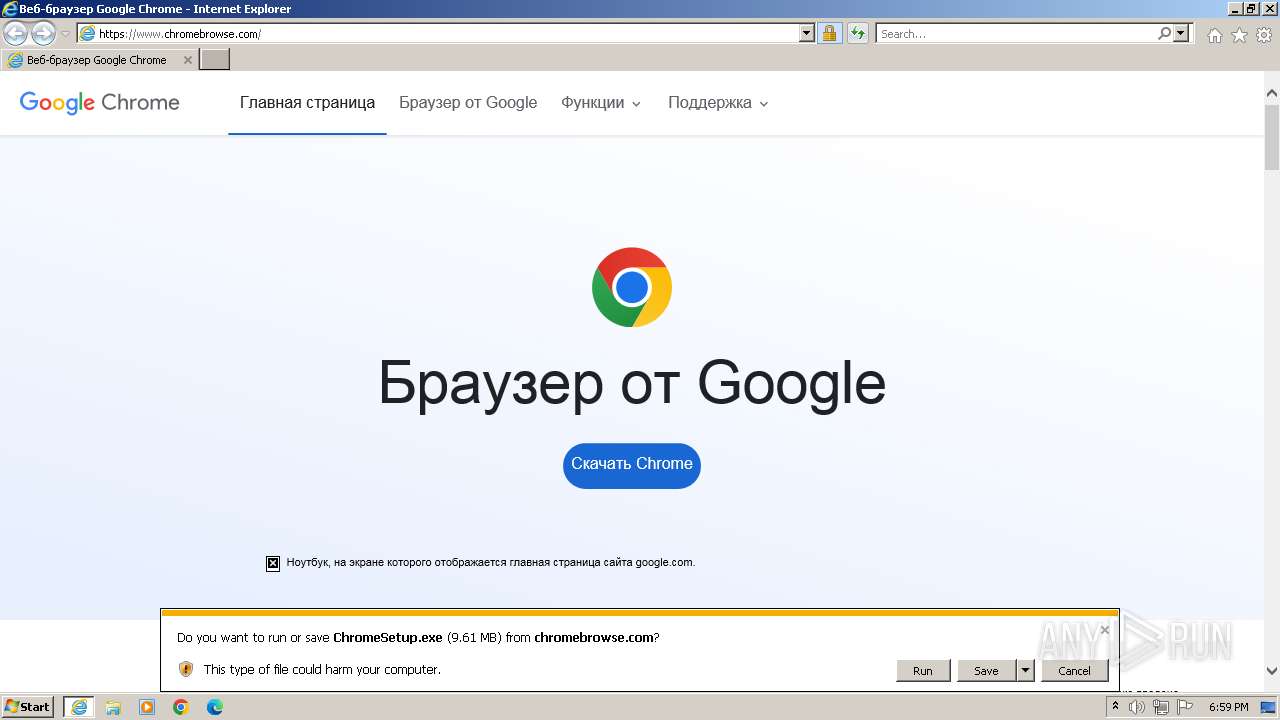This screenshot has height=720, width=1280.
Task: Click the page scrollbar up arrow
Action: click(x=1272, y=94)
